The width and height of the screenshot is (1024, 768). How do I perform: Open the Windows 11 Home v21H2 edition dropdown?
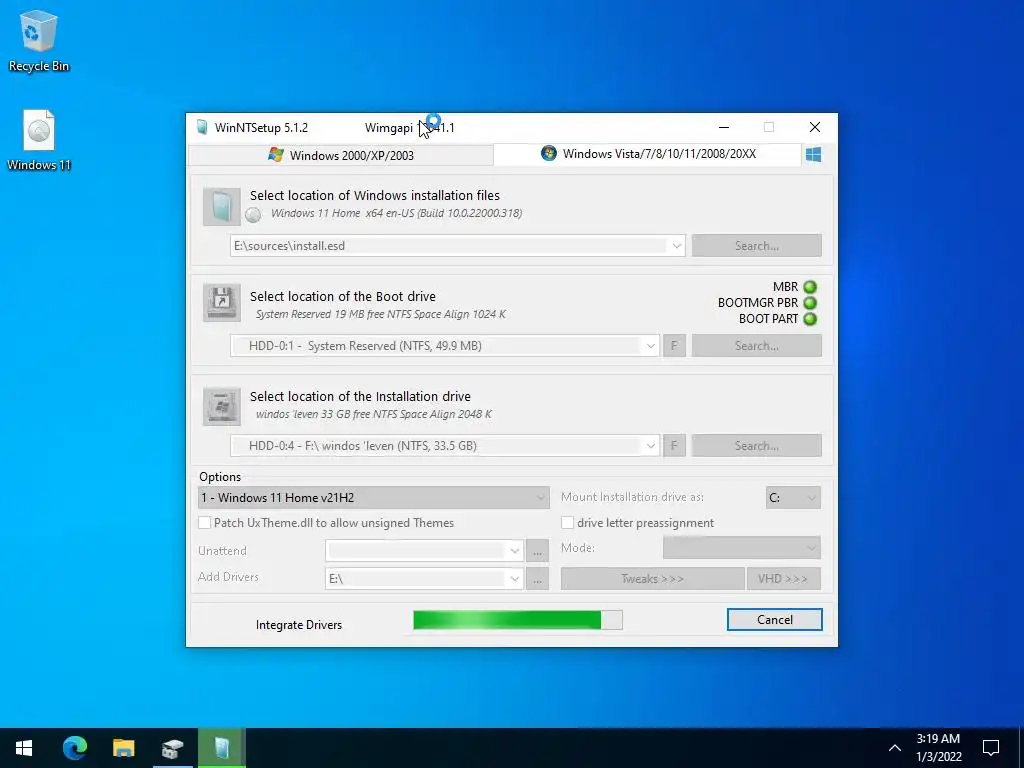click(374, 498)
